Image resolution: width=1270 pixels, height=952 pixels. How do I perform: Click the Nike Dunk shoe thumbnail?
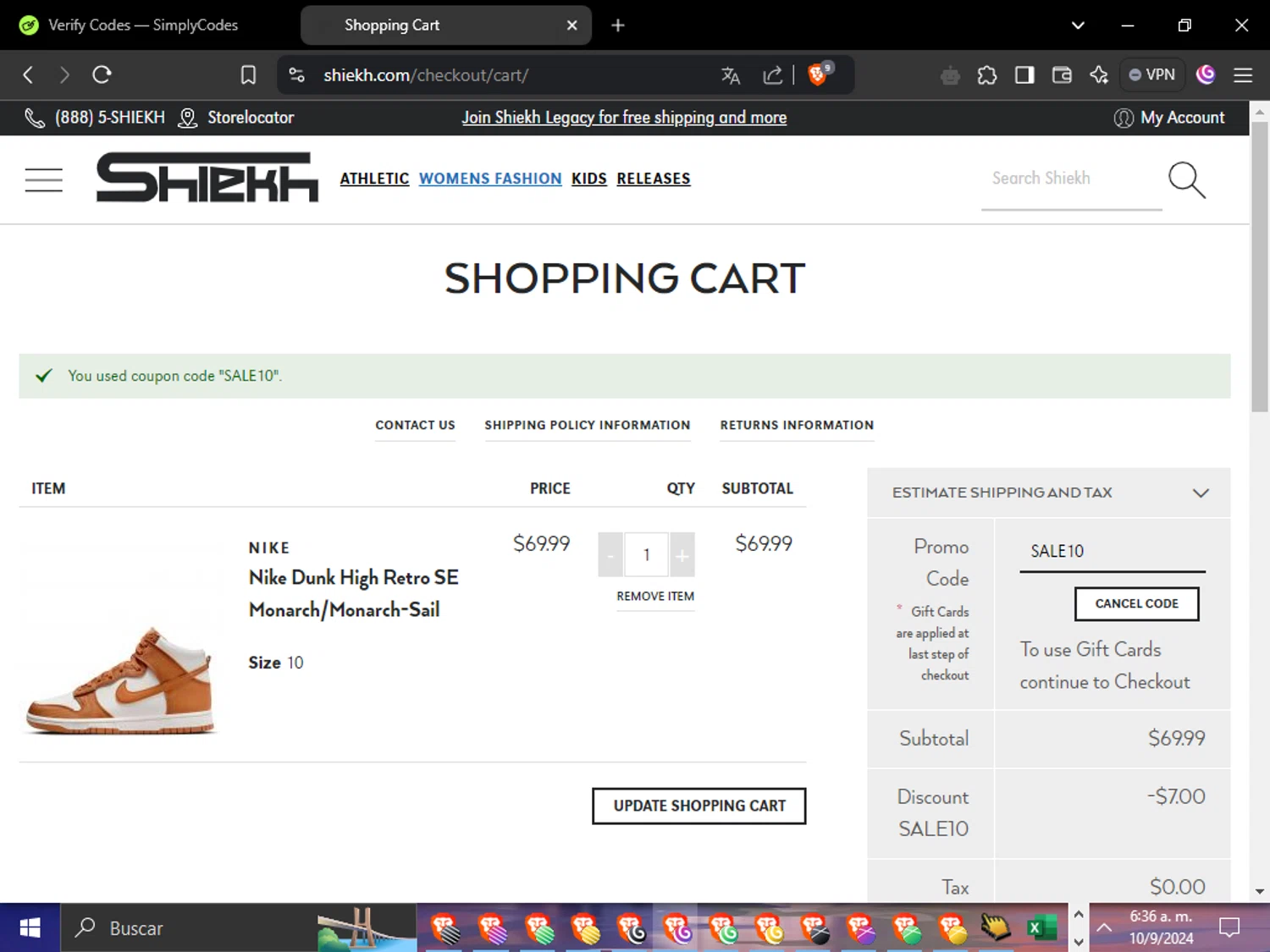pos(120,680)
